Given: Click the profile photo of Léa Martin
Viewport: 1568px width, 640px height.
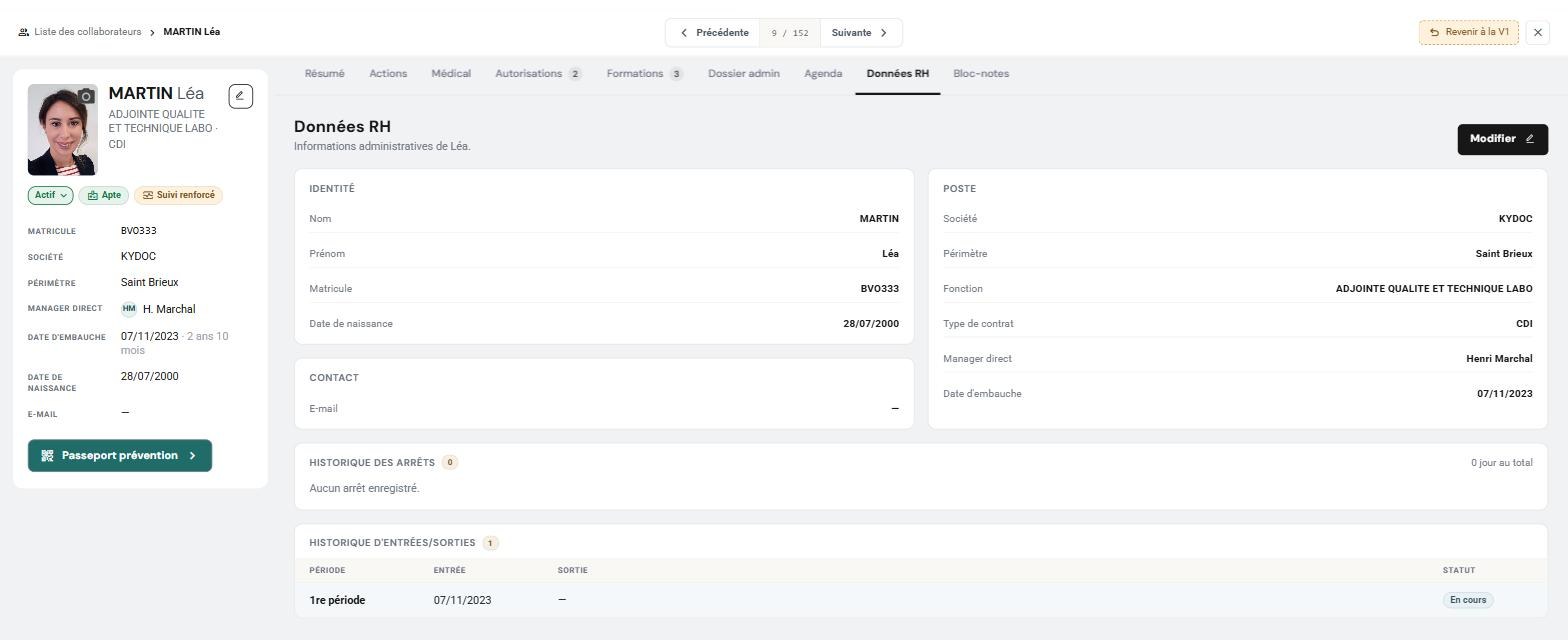Looking at the screenshot, I should click(62, 130).
